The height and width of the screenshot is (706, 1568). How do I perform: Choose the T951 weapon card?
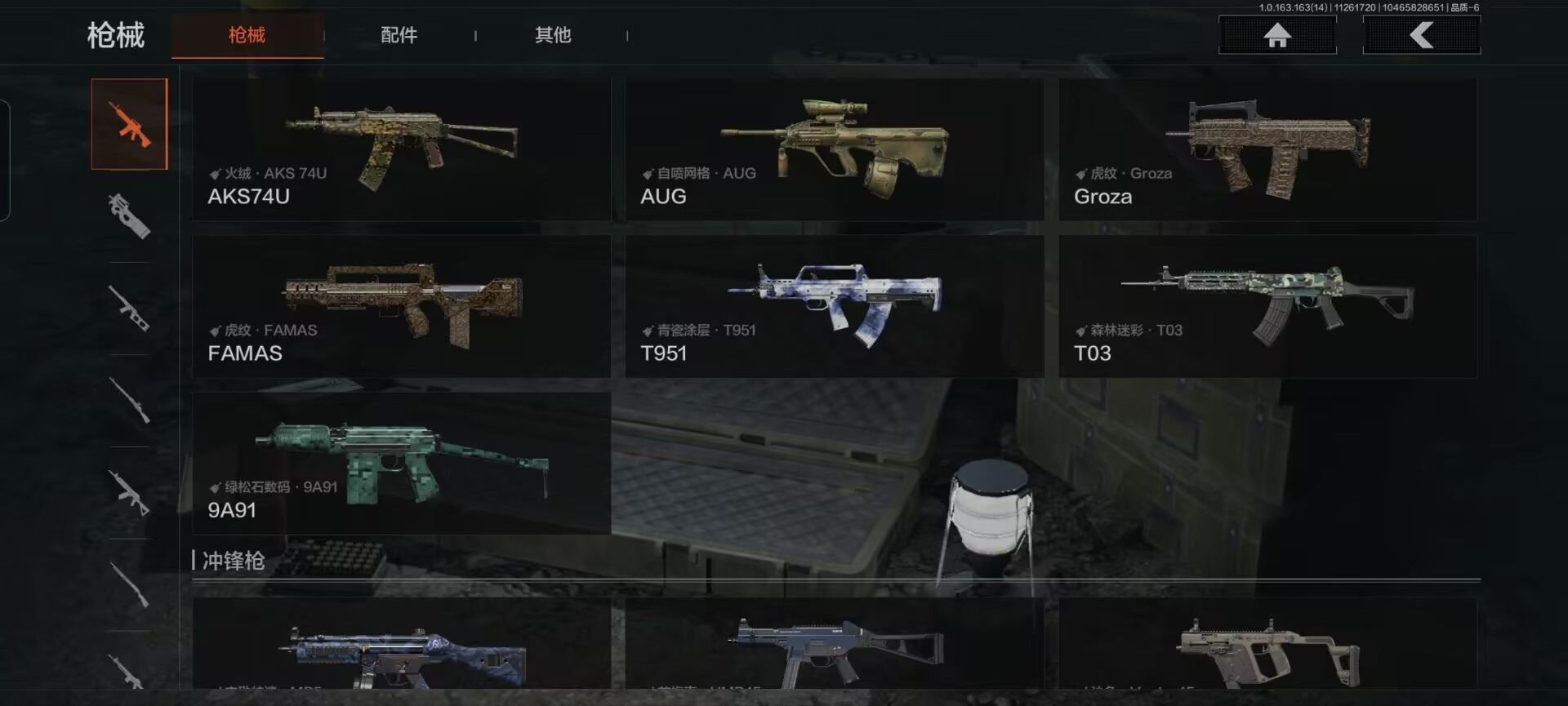(x=834, y=306)
